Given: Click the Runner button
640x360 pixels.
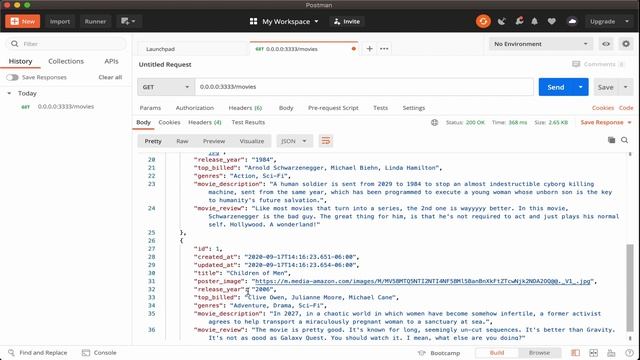Looking at the screenshot, I should pos(95,21).
